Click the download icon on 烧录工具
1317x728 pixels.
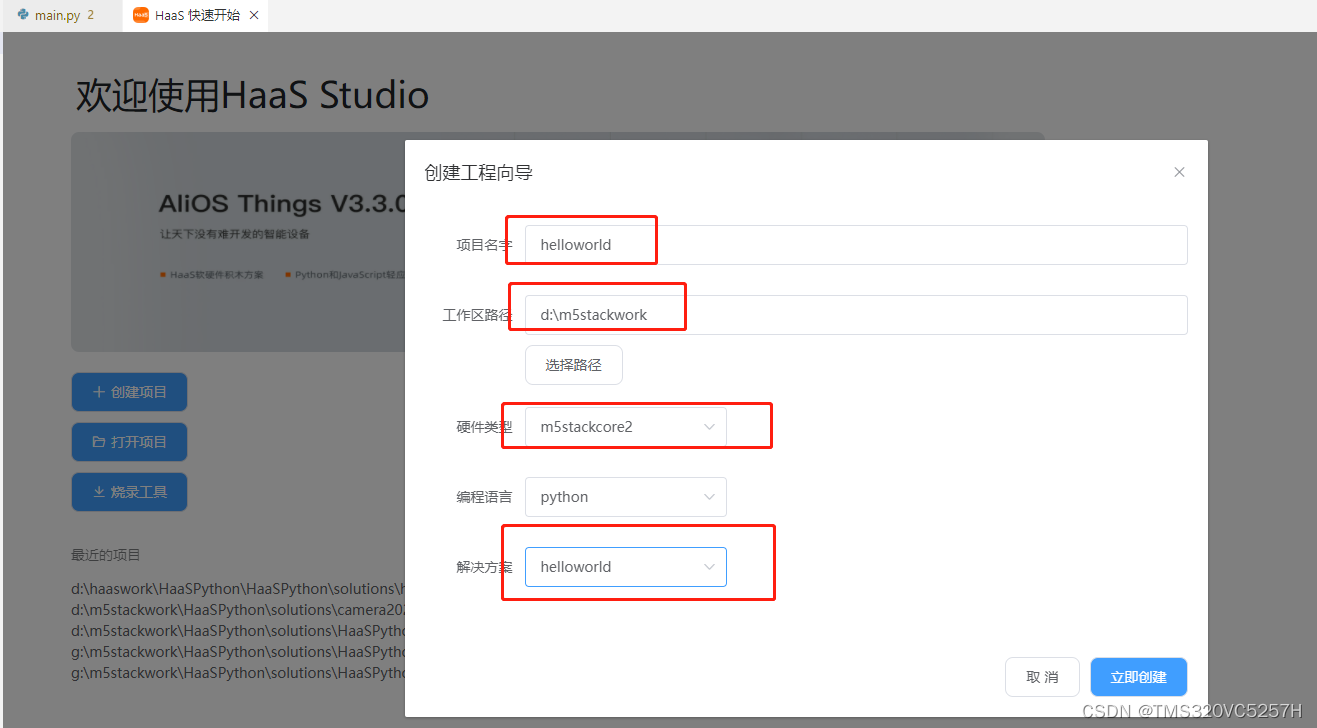(99, 492)
